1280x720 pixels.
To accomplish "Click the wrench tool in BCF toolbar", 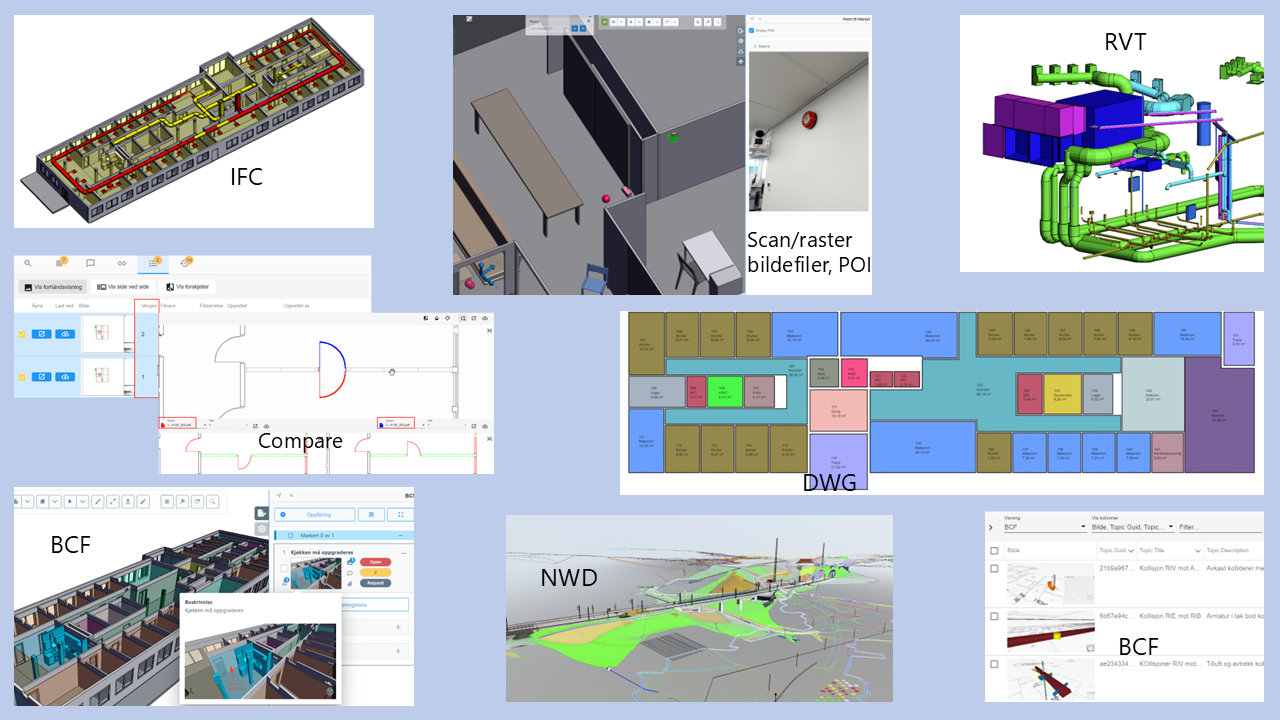I will [182, 502].
